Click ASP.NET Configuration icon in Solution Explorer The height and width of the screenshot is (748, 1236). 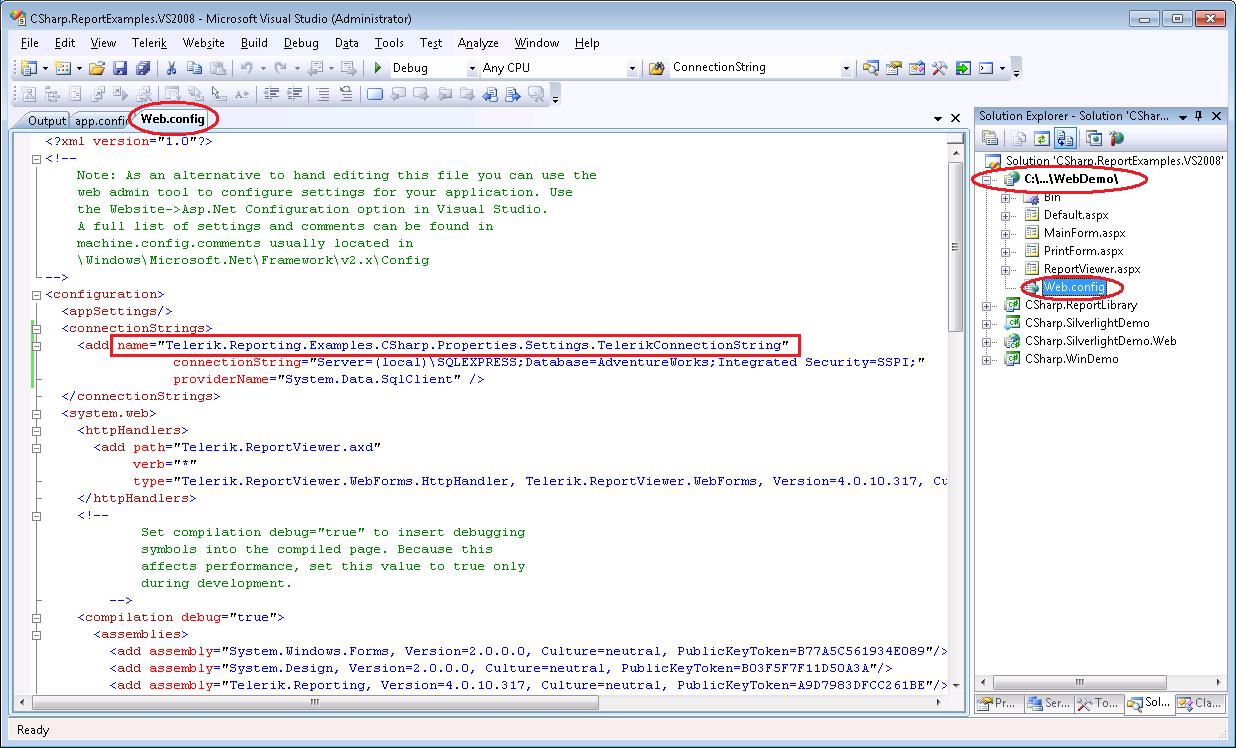1117,138
